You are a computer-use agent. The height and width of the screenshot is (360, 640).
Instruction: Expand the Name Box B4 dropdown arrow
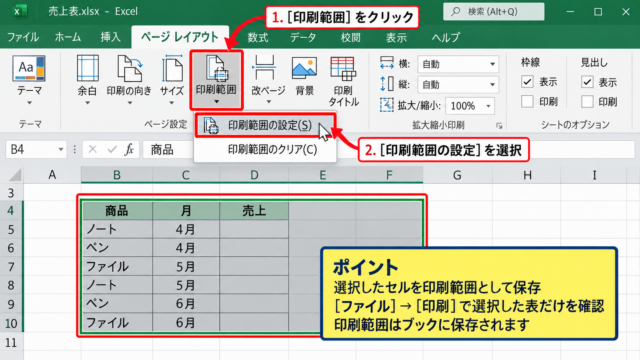60,150
